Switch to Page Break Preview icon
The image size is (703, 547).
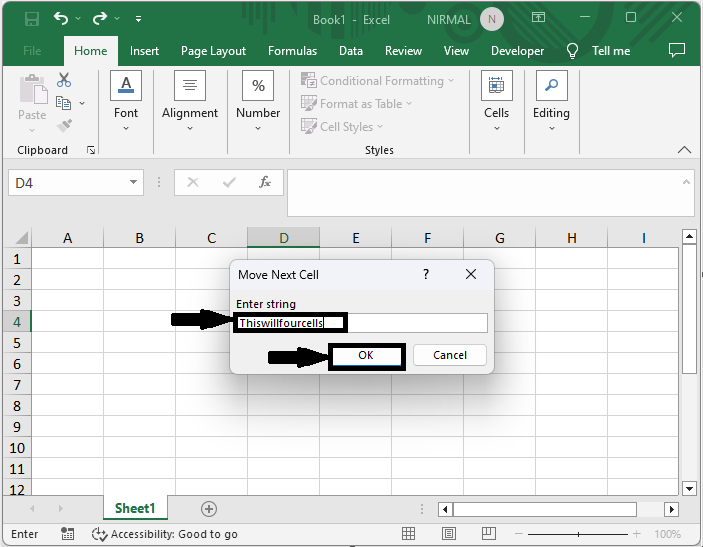[488, 534]
